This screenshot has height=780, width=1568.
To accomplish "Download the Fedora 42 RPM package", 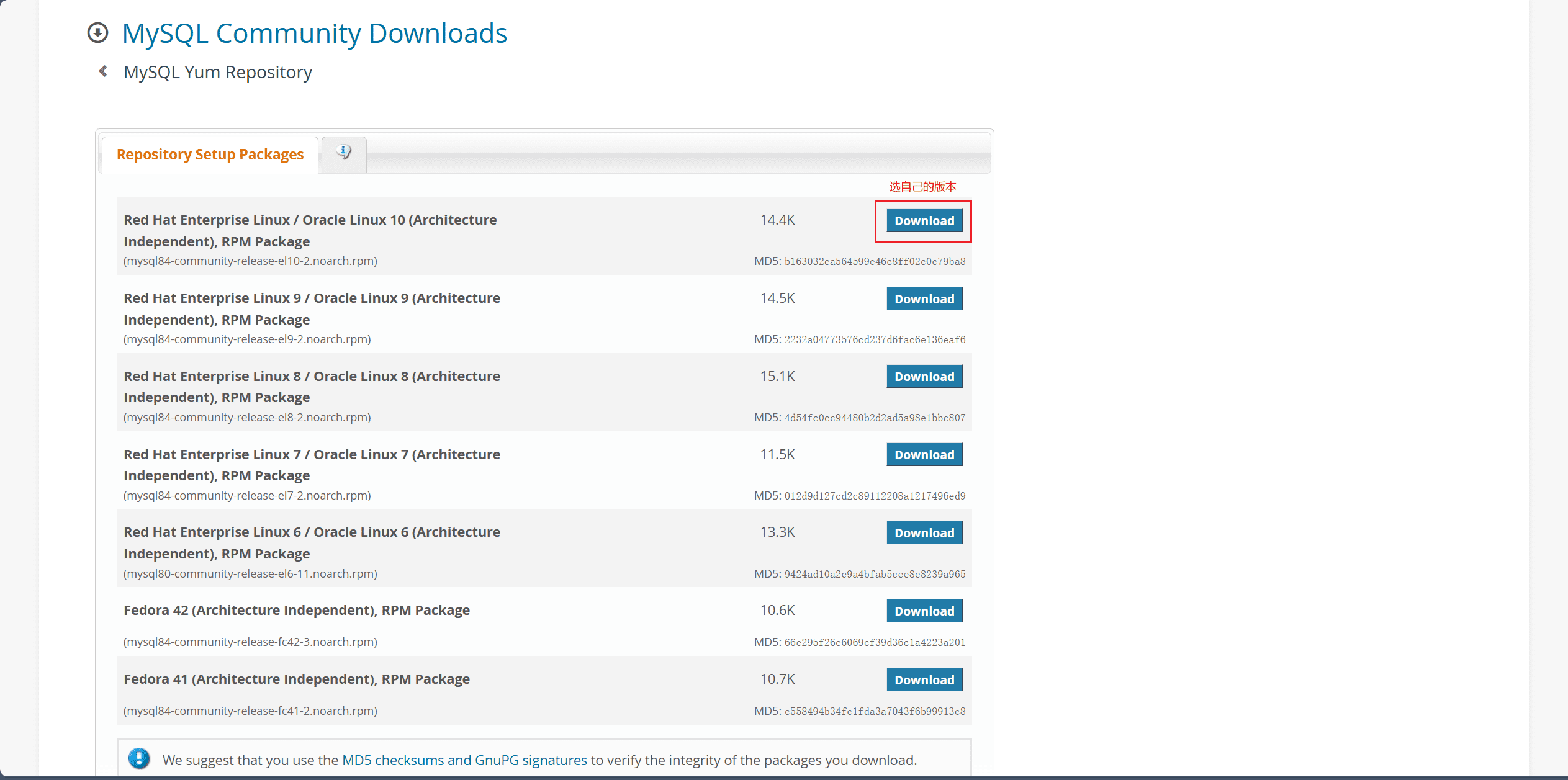I will click(924, 611).
